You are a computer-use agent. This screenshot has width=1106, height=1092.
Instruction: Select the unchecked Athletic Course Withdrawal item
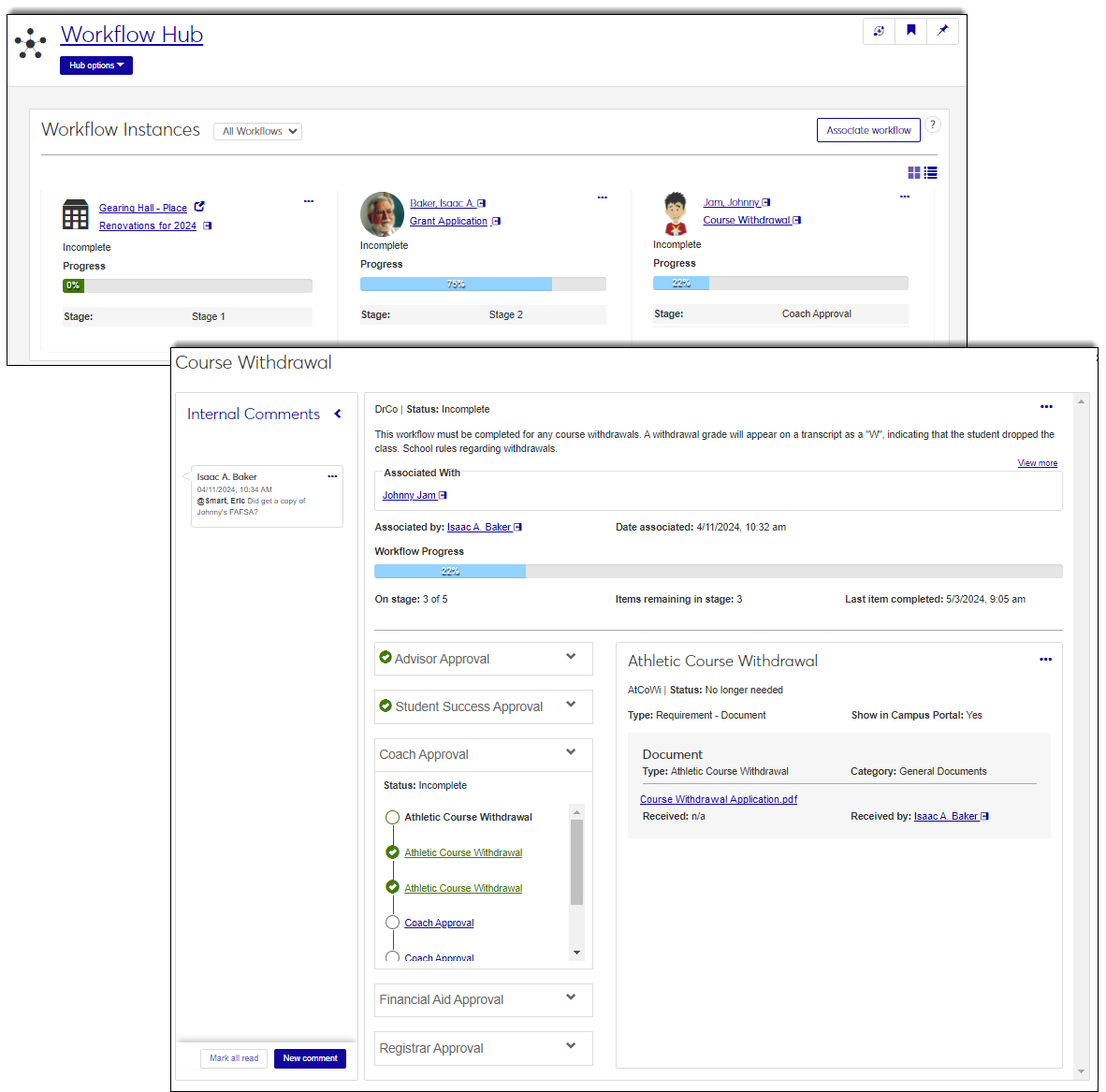[393, 817]
